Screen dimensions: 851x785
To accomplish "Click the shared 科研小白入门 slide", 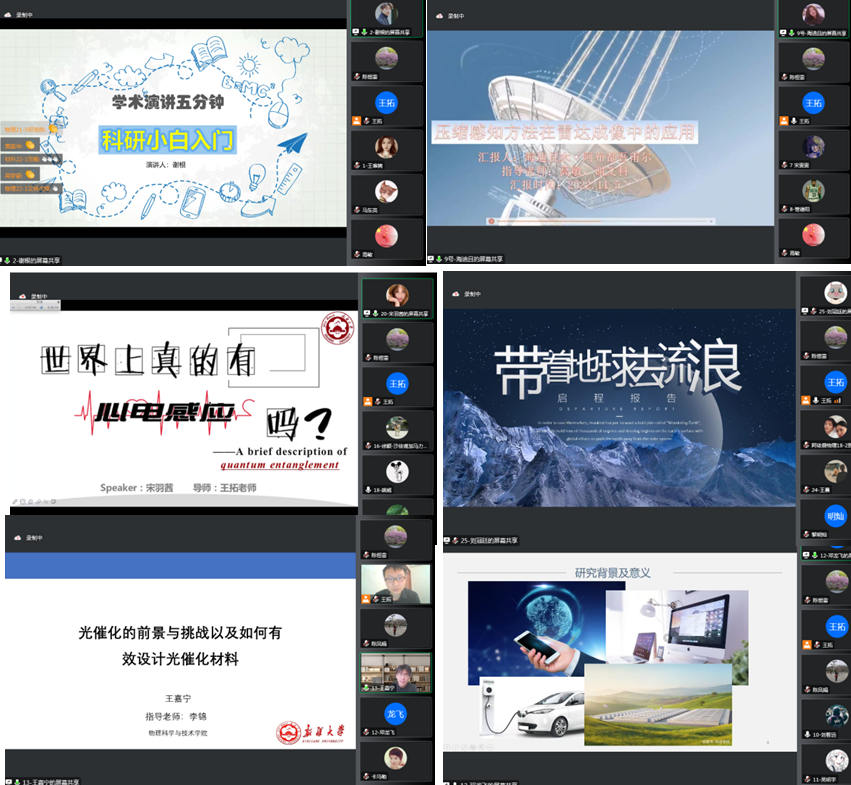I will 173,128.
